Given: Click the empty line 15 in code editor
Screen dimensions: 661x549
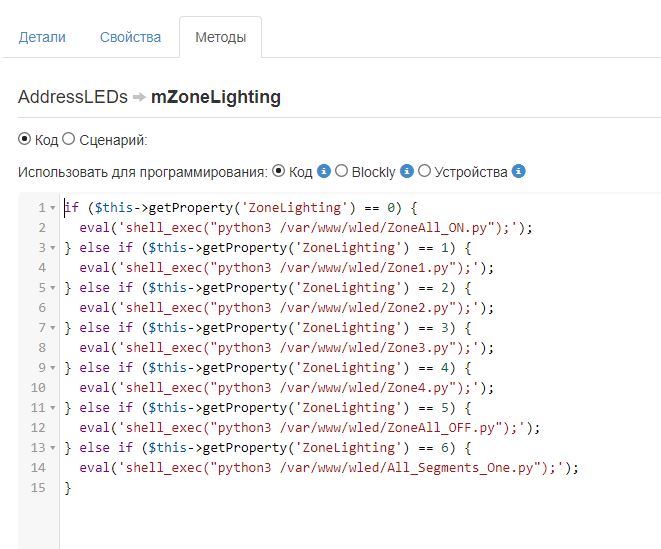Looking at the screenshot, I should (x=300, y=488).
